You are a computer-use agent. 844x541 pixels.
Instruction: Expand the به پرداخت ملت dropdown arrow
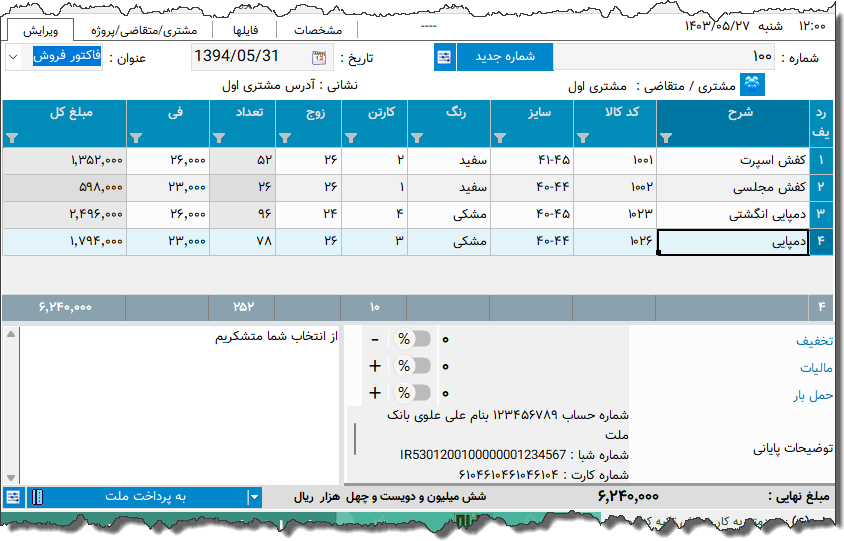click(254, 497)
